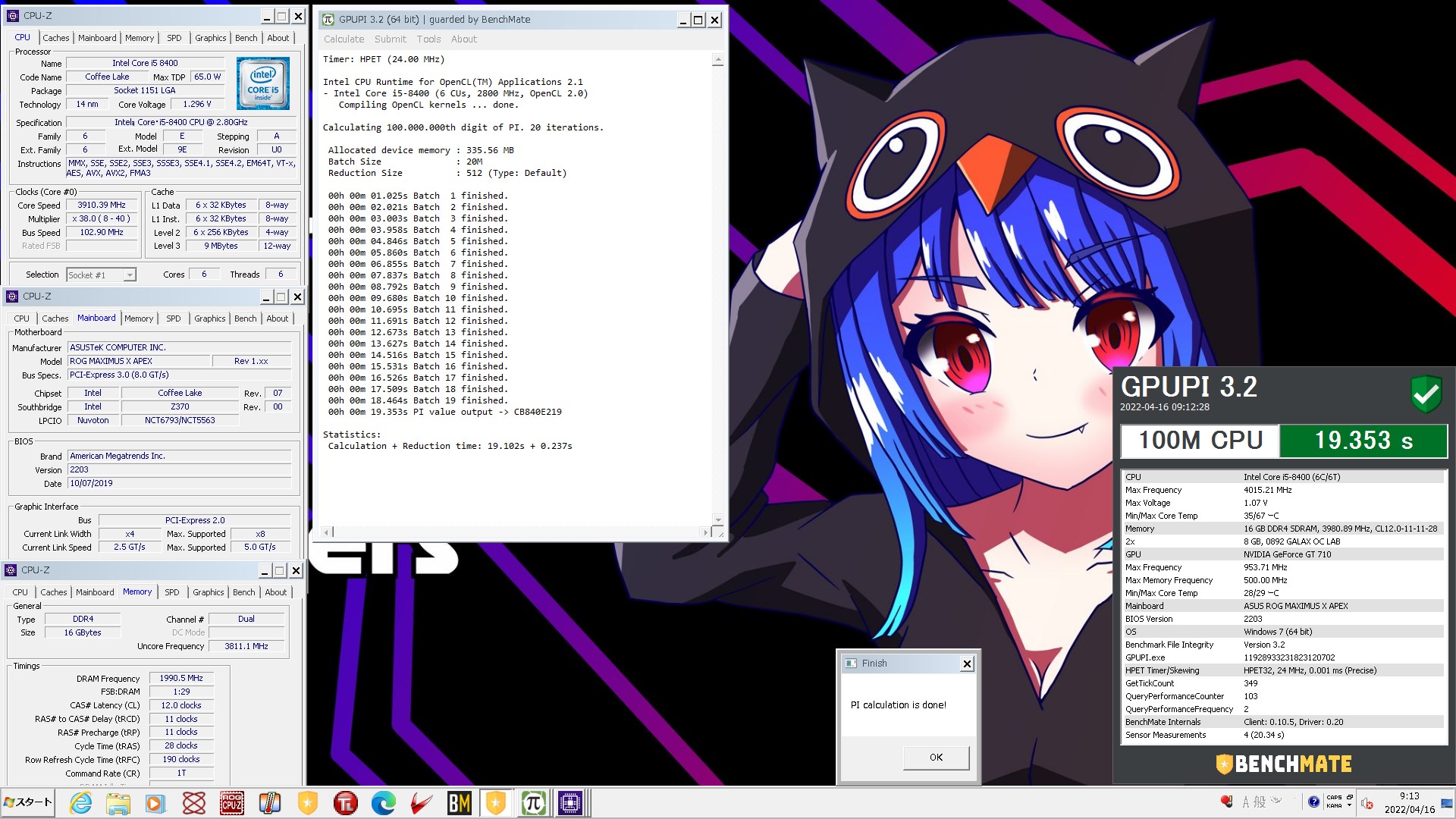This screenshot has height=819, width=1456.
Task: Click the ROG MAXIMUS X APEX model field
Action: tap(139, 362)
